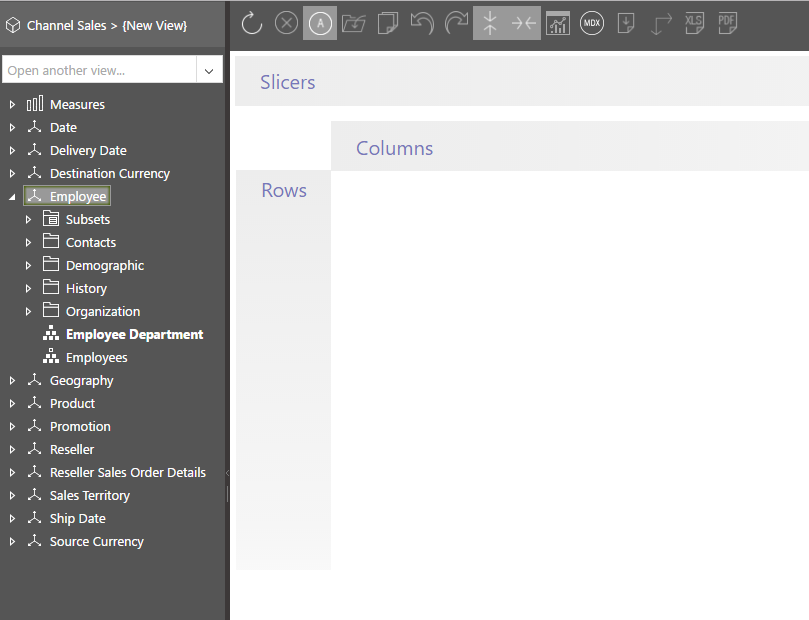Click the 'Open another view...' input field

(99, 70)
